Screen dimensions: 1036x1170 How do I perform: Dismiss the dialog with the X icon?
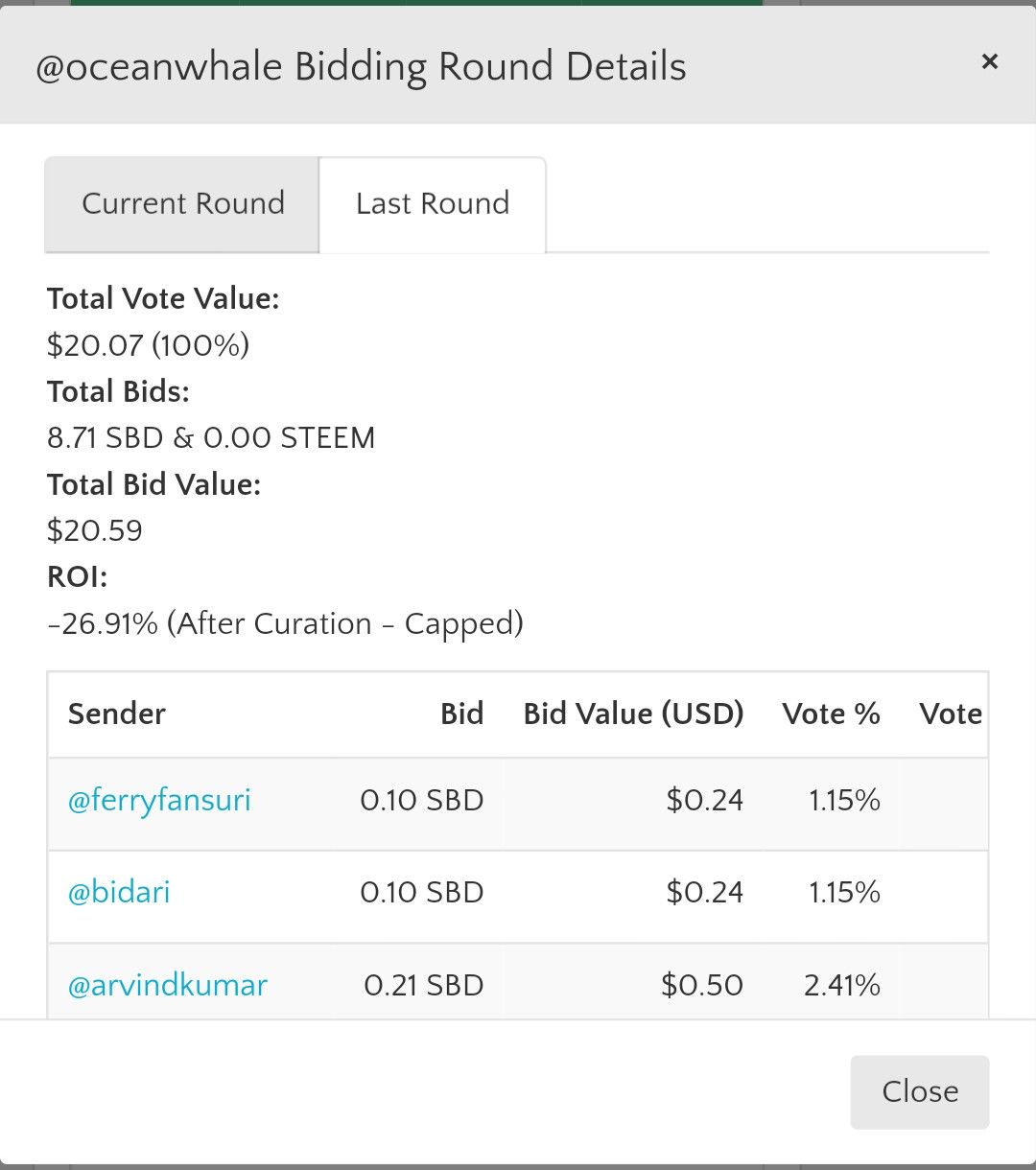pyautogui.click(x=989, y=62)
